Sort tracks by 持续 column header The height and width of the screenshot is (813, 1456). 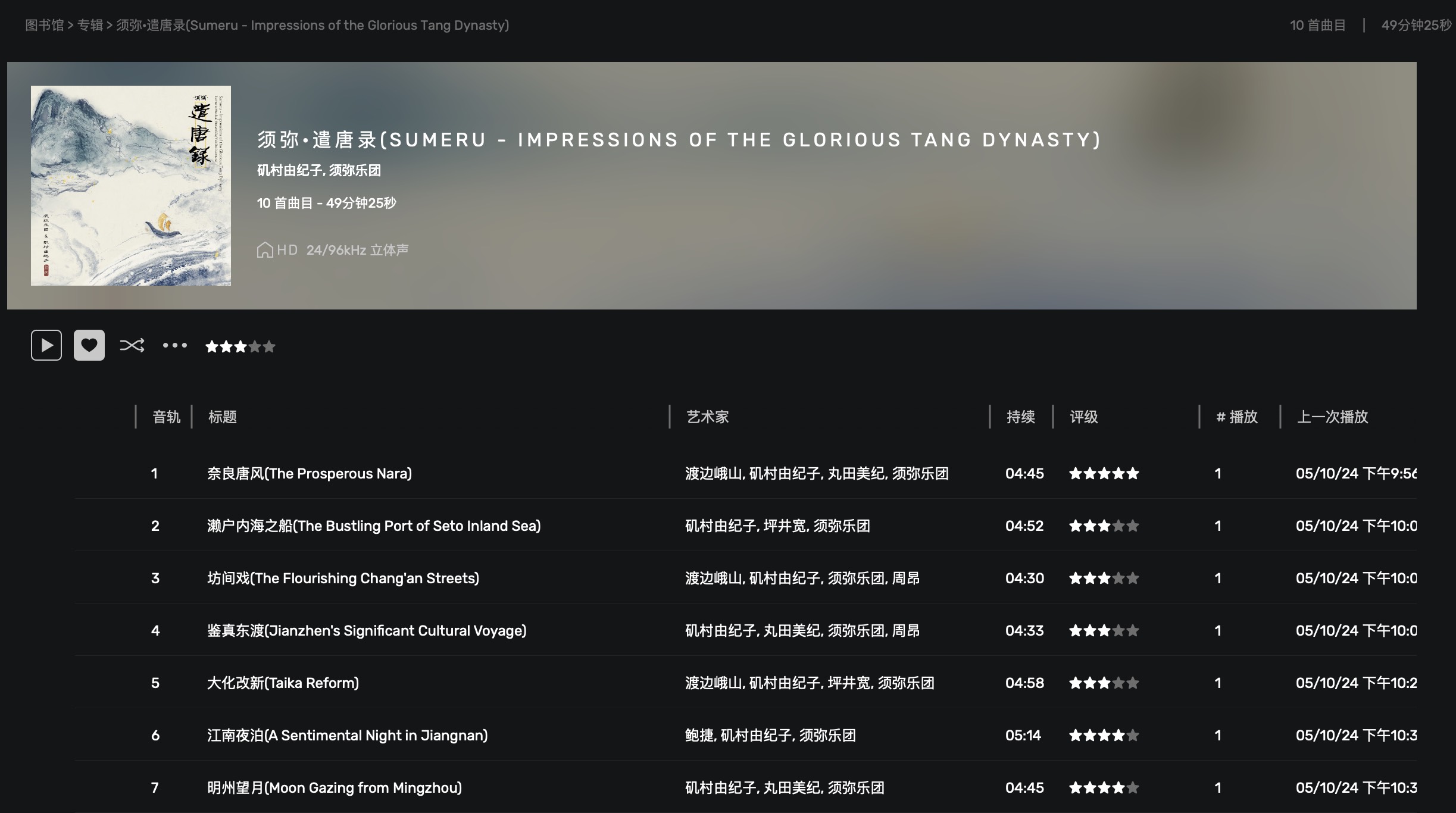[1021, 417]
